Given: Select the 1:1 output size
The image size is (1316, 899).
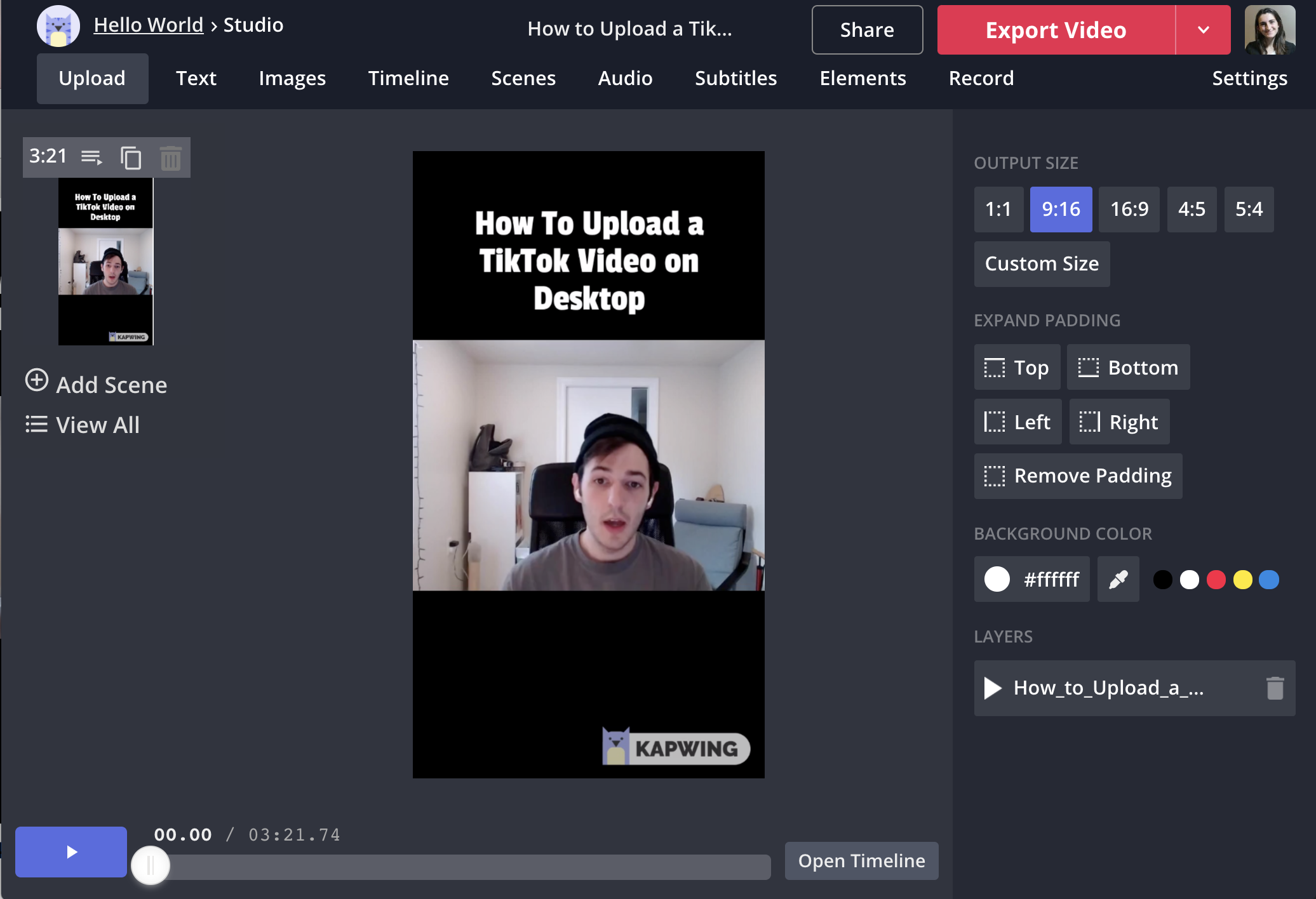Looking at the screenshot, I should click(998, 209).
